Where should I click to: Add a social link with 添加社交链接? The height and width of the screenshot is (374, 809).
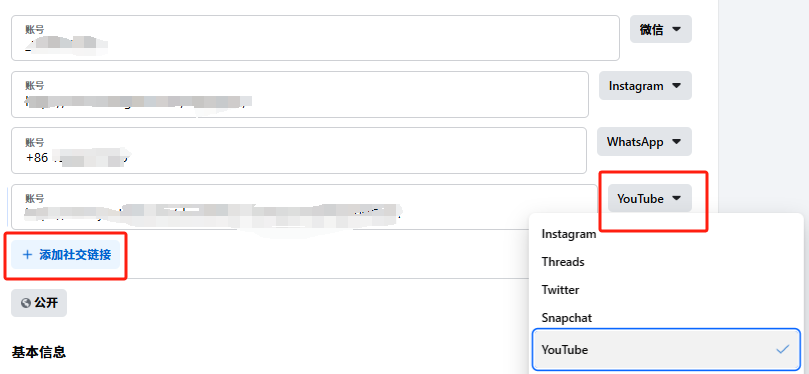66,254
